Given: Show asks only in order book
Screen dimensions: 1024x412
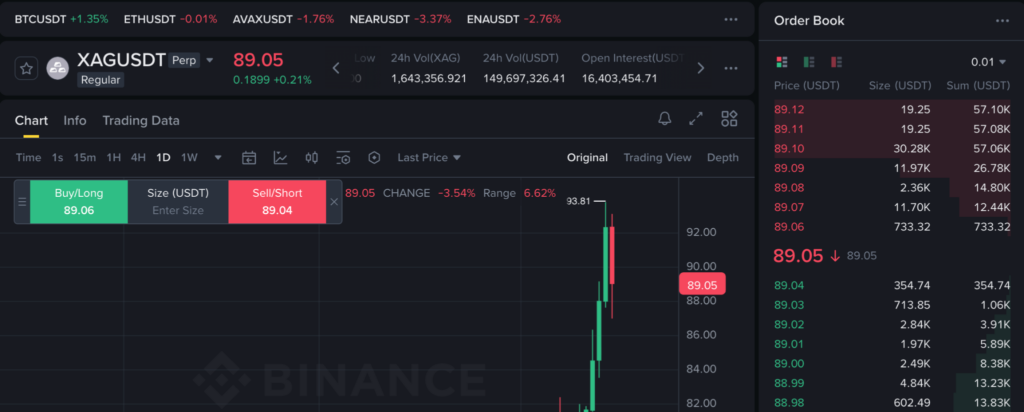Looking at the screenshot, I should click(836, 62).
